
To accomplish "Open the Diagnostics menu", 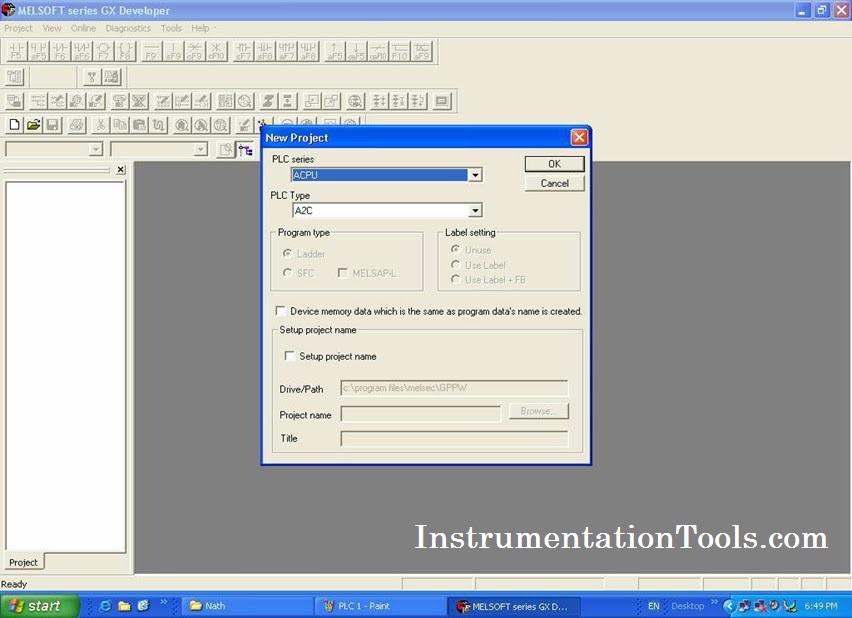I will [128, 28].
